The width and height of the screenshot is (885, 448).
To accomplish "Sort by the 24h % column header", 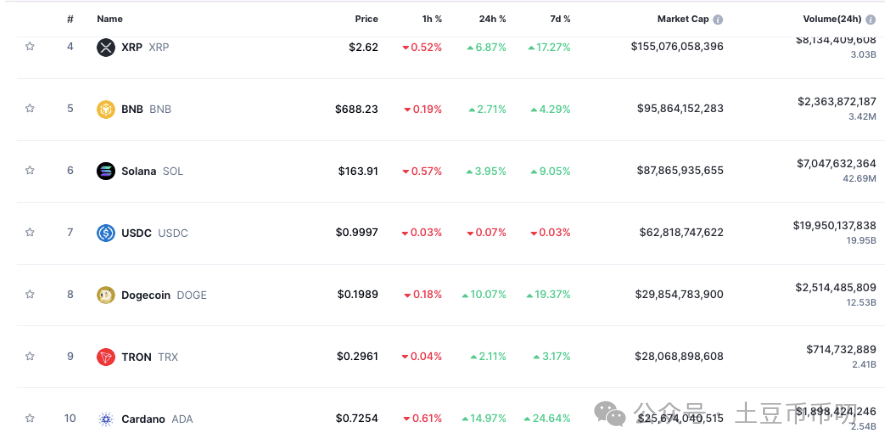I will point(492,19).
